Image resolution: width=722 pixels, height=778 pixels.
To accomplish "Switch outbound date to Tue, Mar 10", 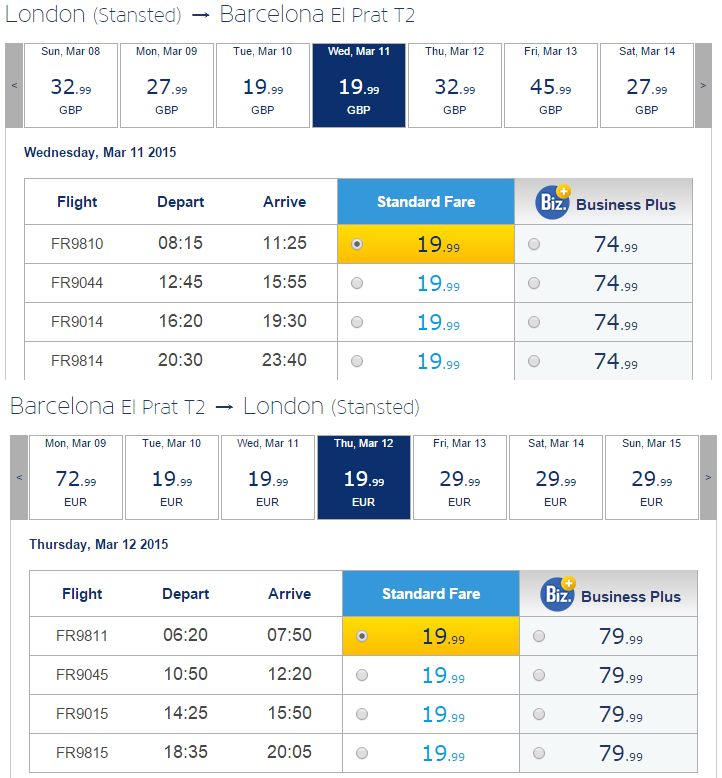I will tap(263, 85).
